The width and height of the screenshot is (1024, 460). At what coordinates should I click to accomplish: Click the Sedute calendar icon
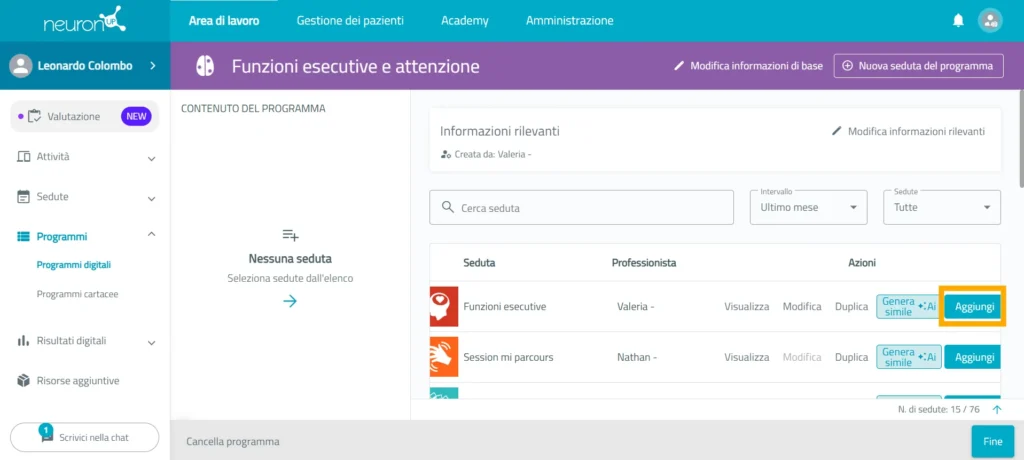click(24, 197)
